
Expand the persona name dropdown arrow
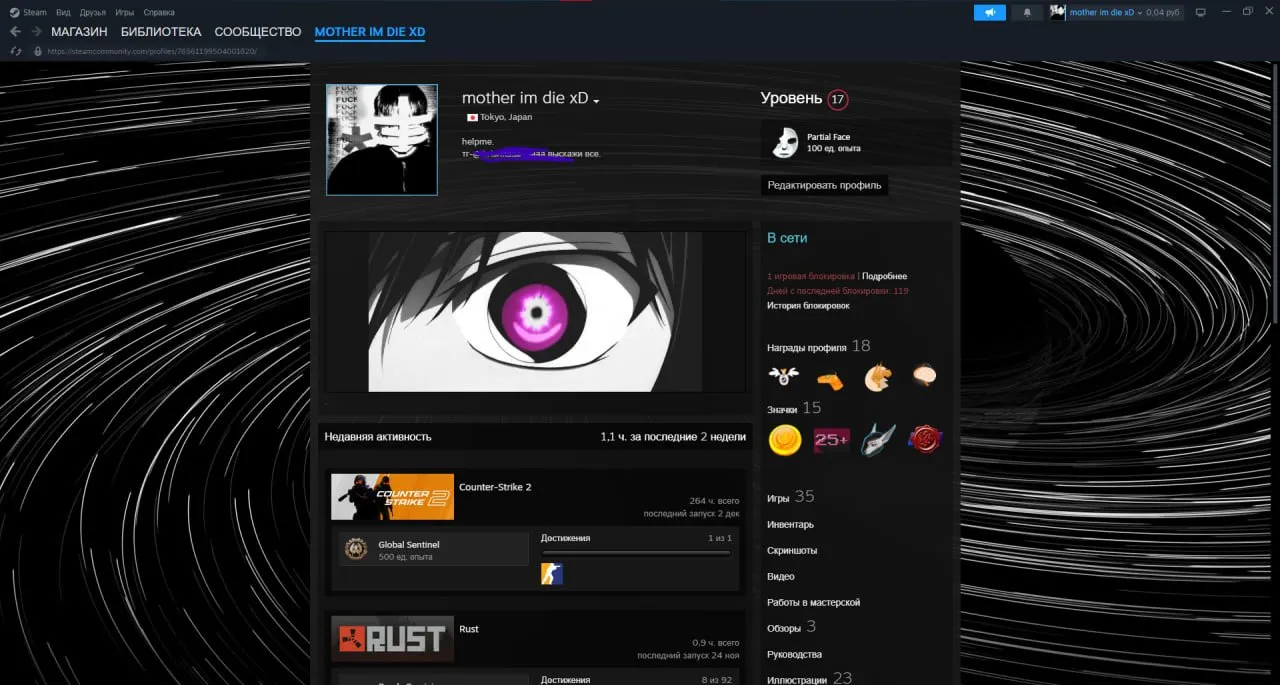click(x=596, y=101)
